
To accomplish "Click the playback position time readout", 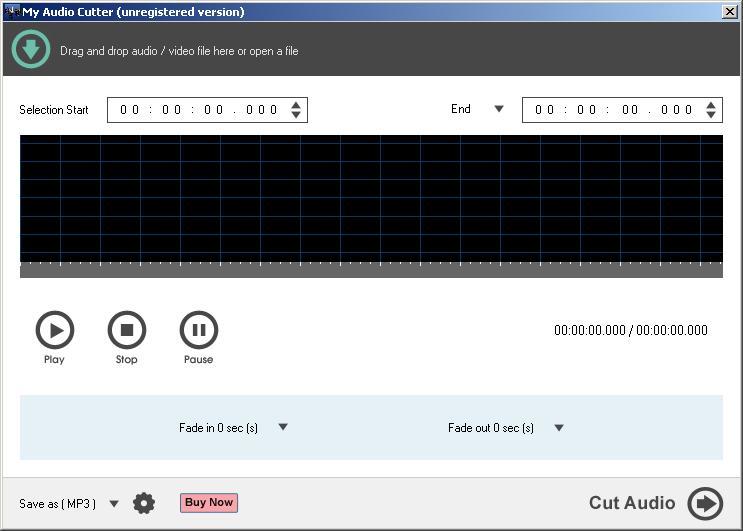I will pyautogui.click(x=631, y=330).
